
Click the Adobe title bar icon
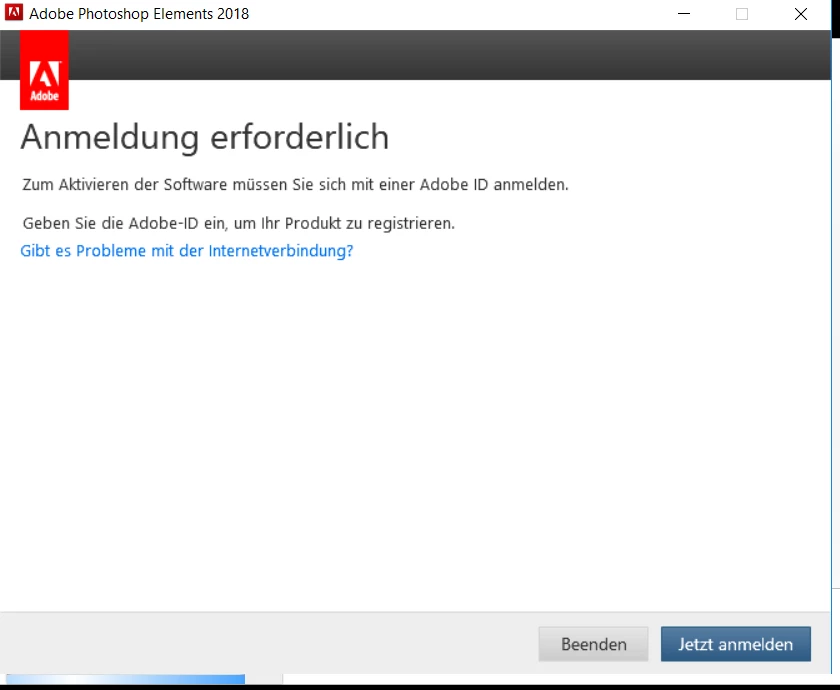coord(14,12)
